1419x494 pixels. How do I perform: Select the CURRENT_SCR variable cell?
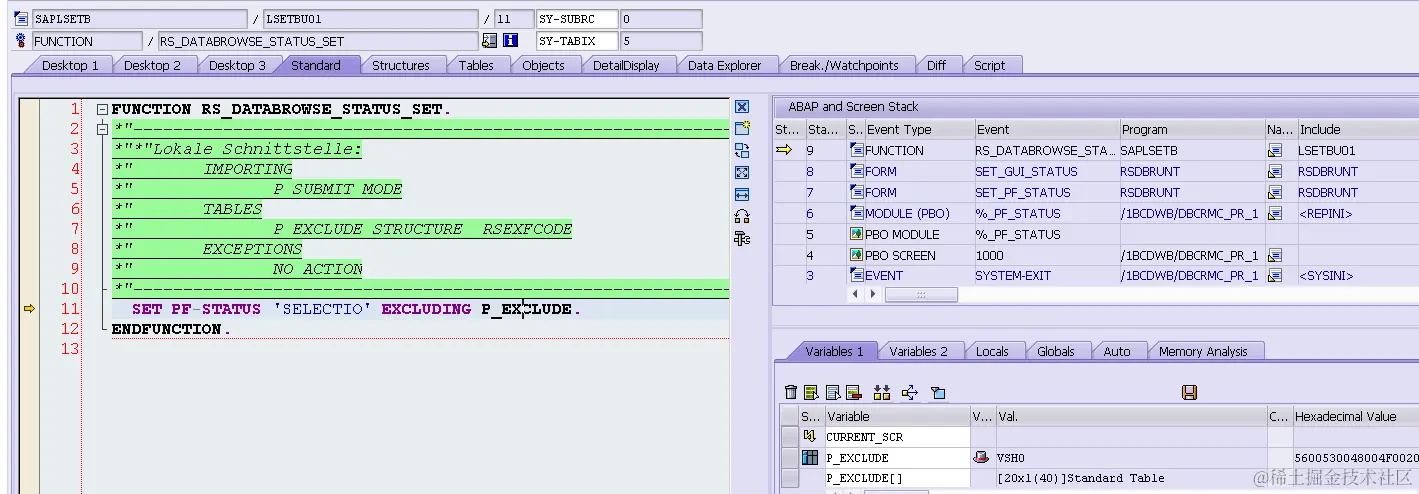click(x=897, y=437)
